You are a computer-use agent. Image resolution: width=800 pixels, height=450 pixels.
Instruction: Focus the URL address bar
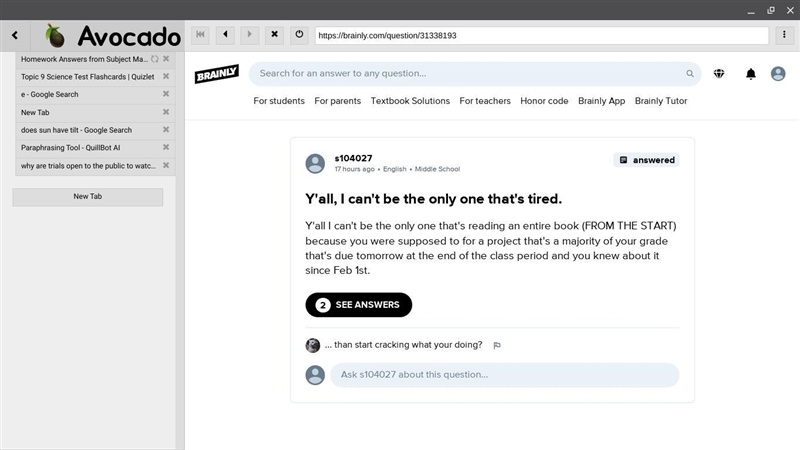(541, 35)
